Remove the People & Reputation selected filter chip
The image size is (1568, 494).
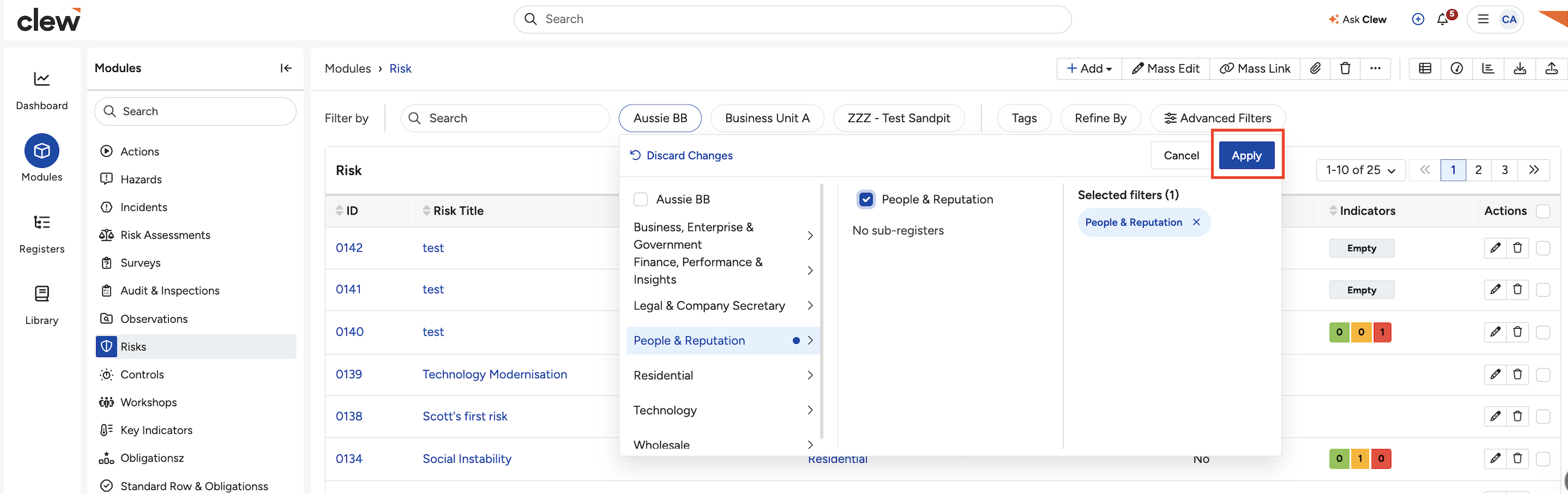(x=1196, y=222)
